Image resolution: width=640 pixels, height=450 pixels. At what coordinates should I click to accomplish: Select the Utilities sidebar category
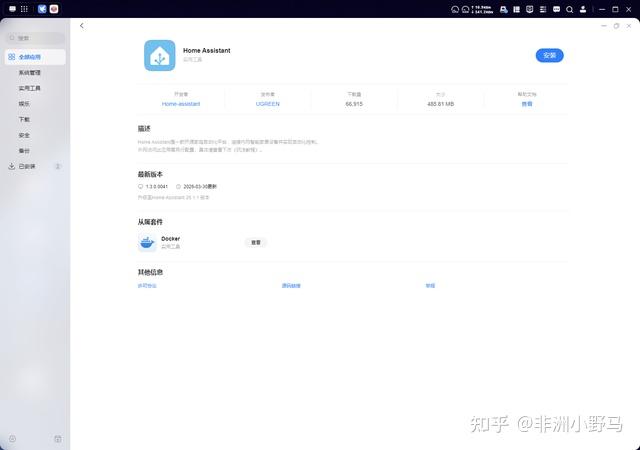click(x=29, y=88)
